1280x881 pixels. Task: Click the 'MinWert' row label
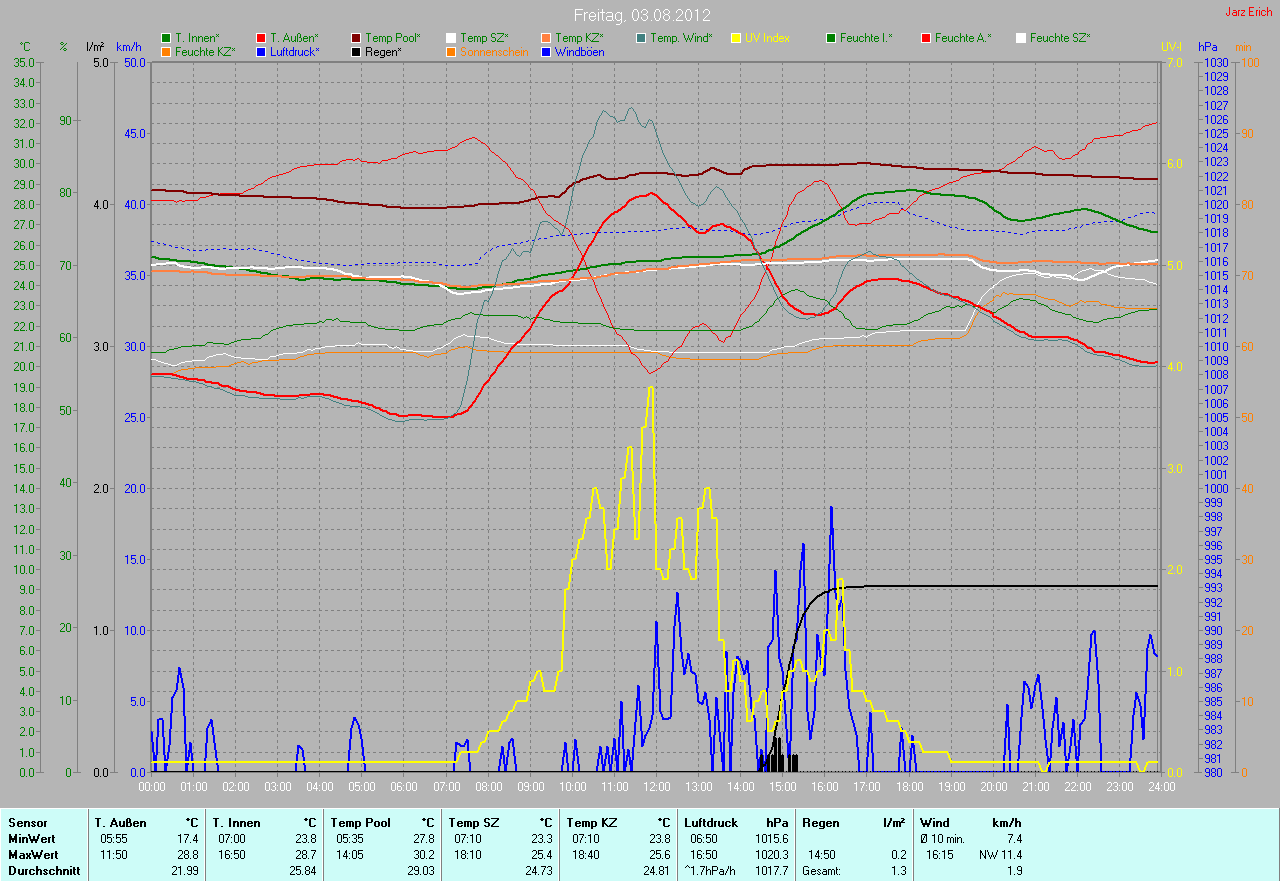tap(32, 839)
